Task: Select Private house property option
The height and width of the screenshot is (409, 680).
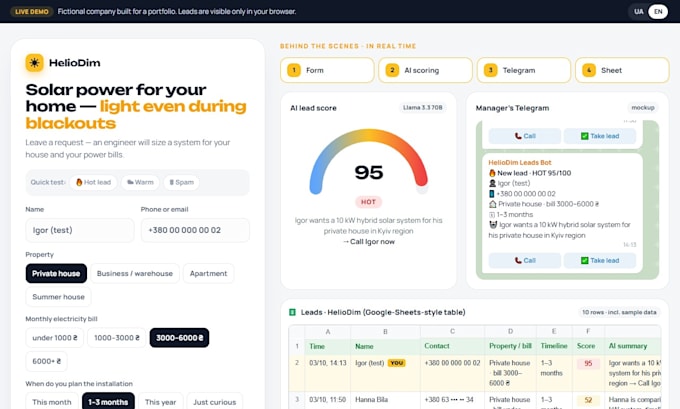Action: (x=56, y=274)
